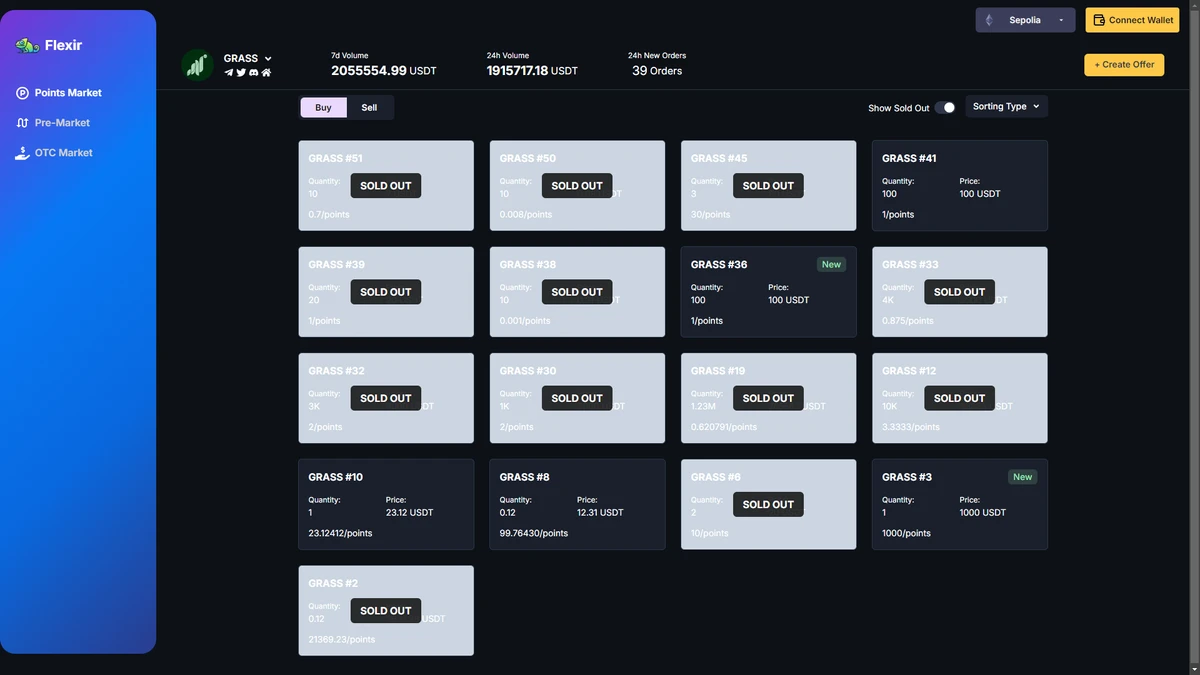Click the 23.12 USDT price
This screenshot has height=675, width=1200.
pyautogui.click(x=410, y=512)
